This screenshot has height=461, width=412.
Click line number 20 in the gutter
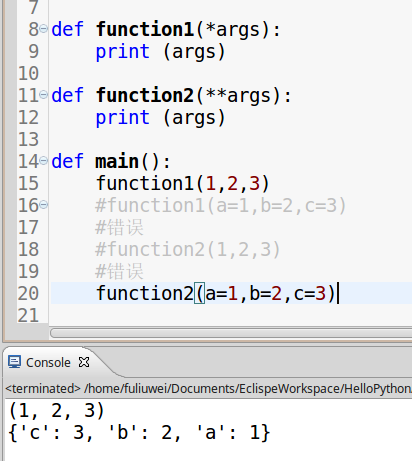28,293
